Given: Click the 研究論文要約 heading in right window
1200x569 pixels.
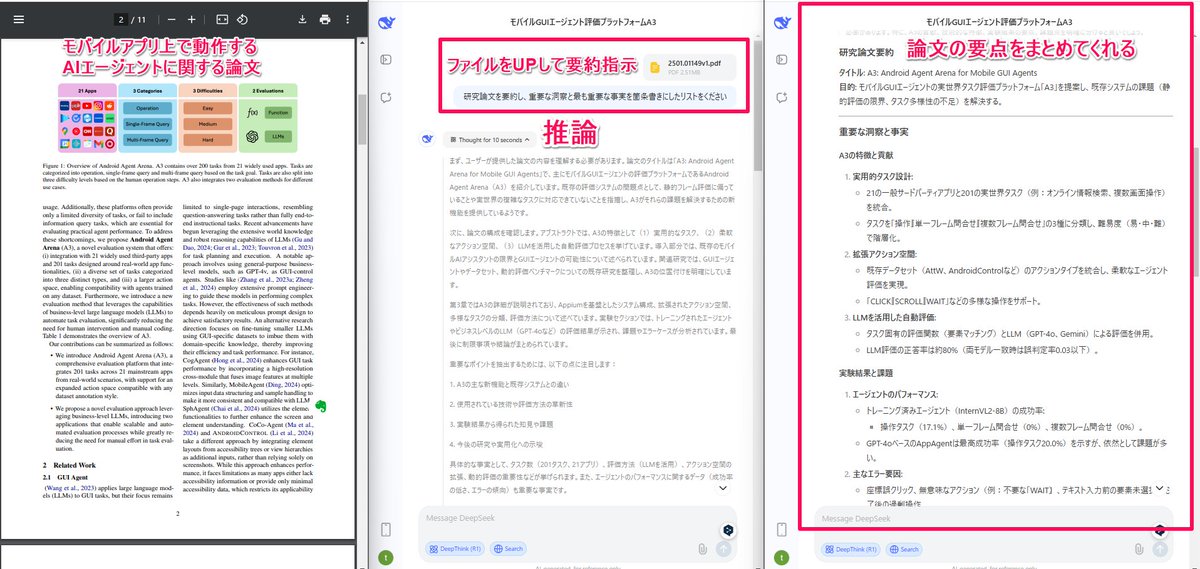Looking at the screenshot, I should pyautogui.click(x=865, y=52).
